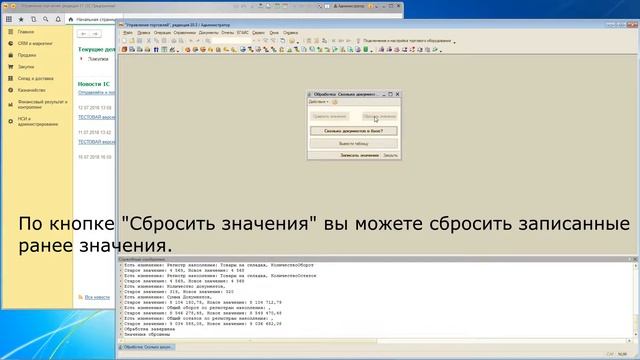Image resolution: width=640 pixels, height=360 pixels.
Task: Open the first ТЕСТОВАЯ версия news link dated 12.07.2018
Action: click(96, 117)
